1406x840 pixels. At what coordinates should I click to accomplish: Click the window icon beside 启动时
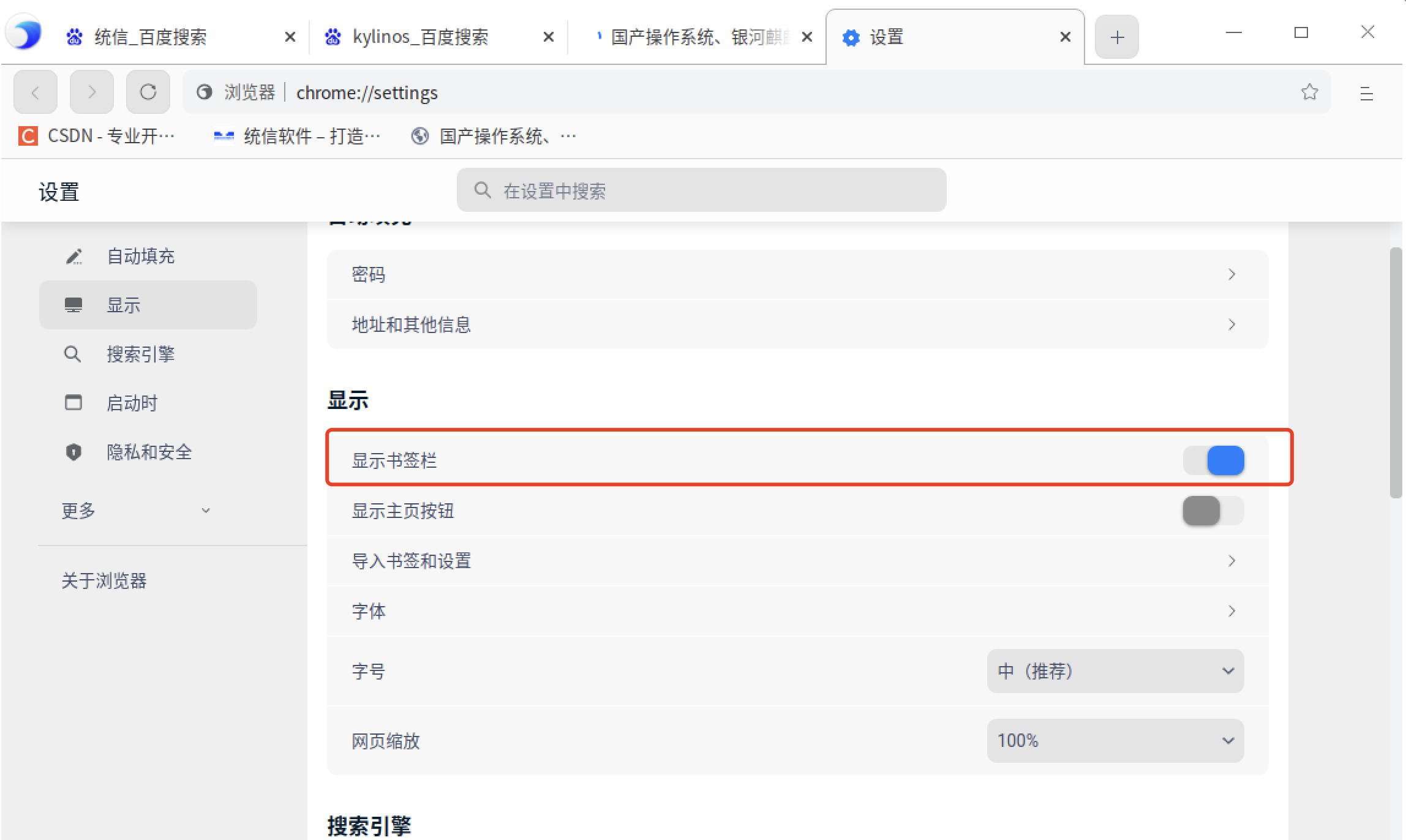tap(73, 403)
